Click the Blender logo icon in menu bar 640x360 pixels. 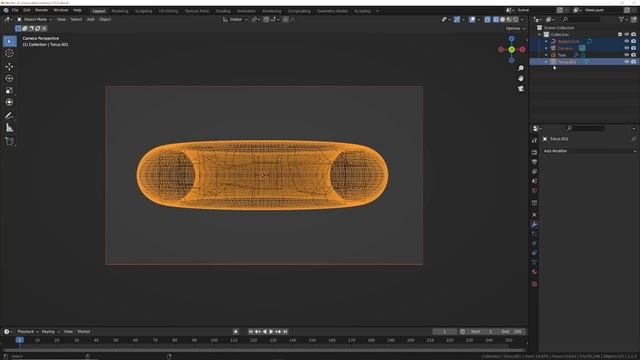click(x=6, y=10)
